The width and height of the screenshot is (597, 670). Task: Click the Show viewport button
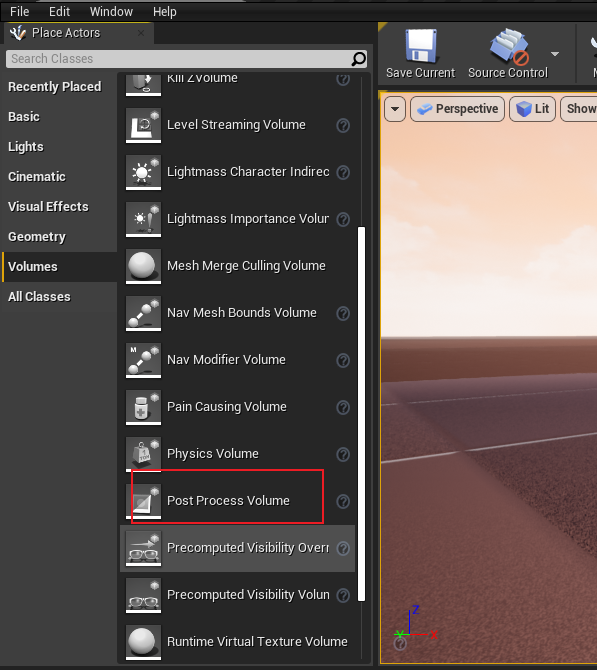point(579,109)
